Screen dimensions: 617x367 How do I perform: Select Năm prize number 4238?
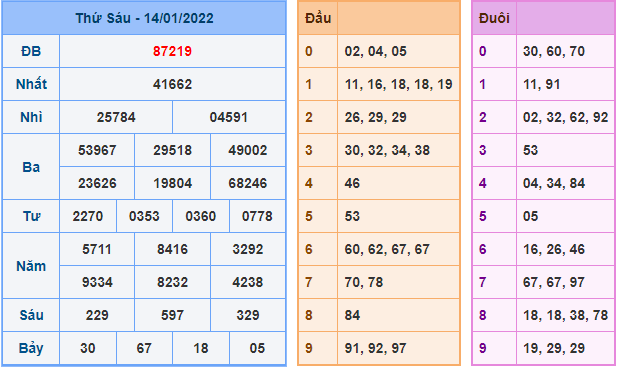coord(248,282)
